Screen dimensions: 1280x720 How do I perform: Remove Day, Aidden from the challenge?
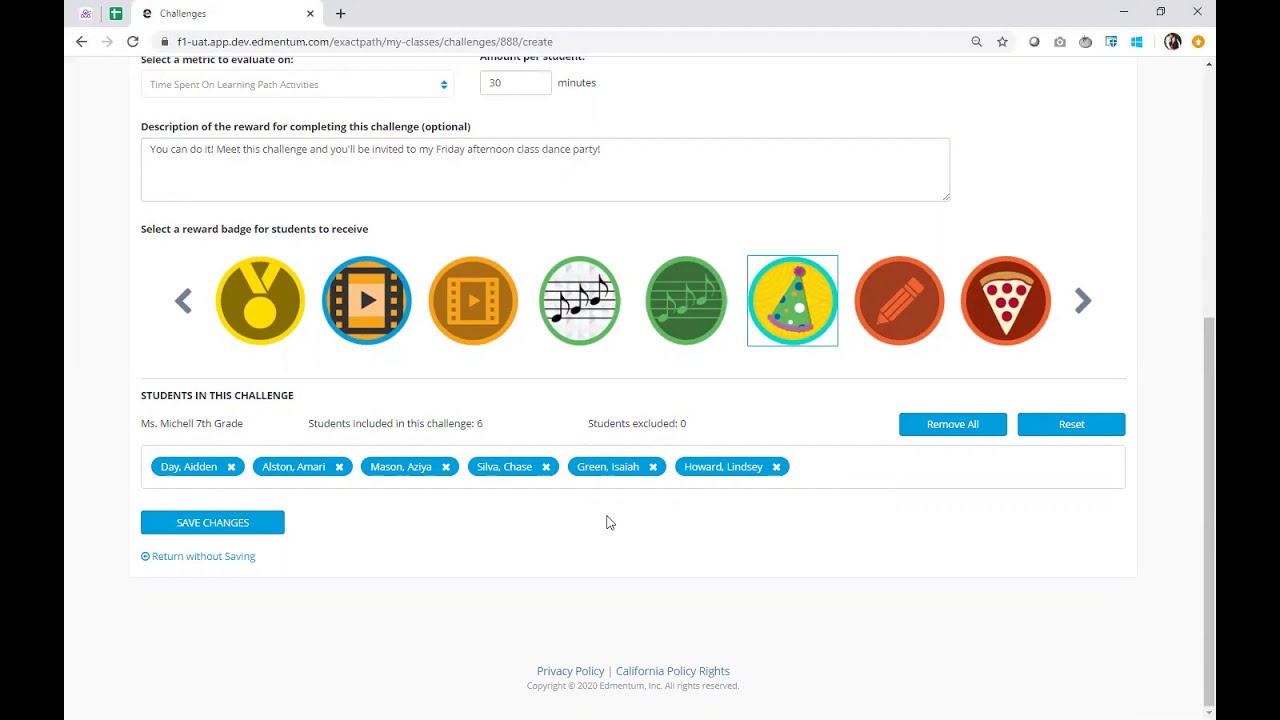tap(231, 467)
